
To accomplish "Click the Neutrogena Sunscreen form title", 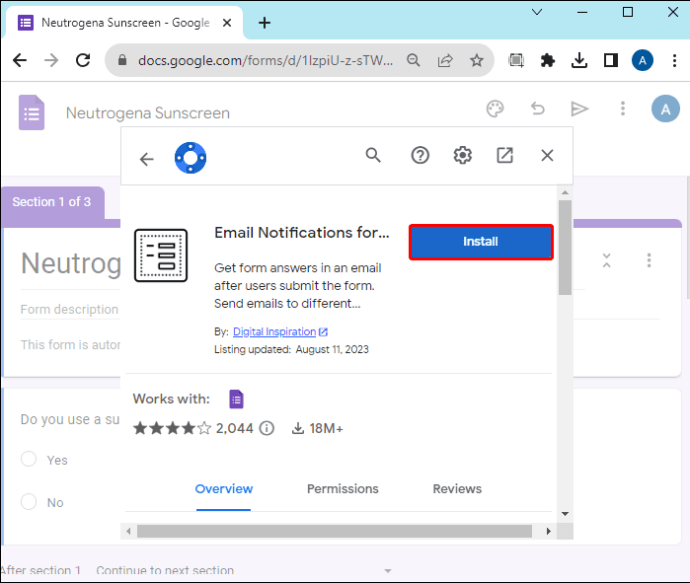I will (147, 113).
